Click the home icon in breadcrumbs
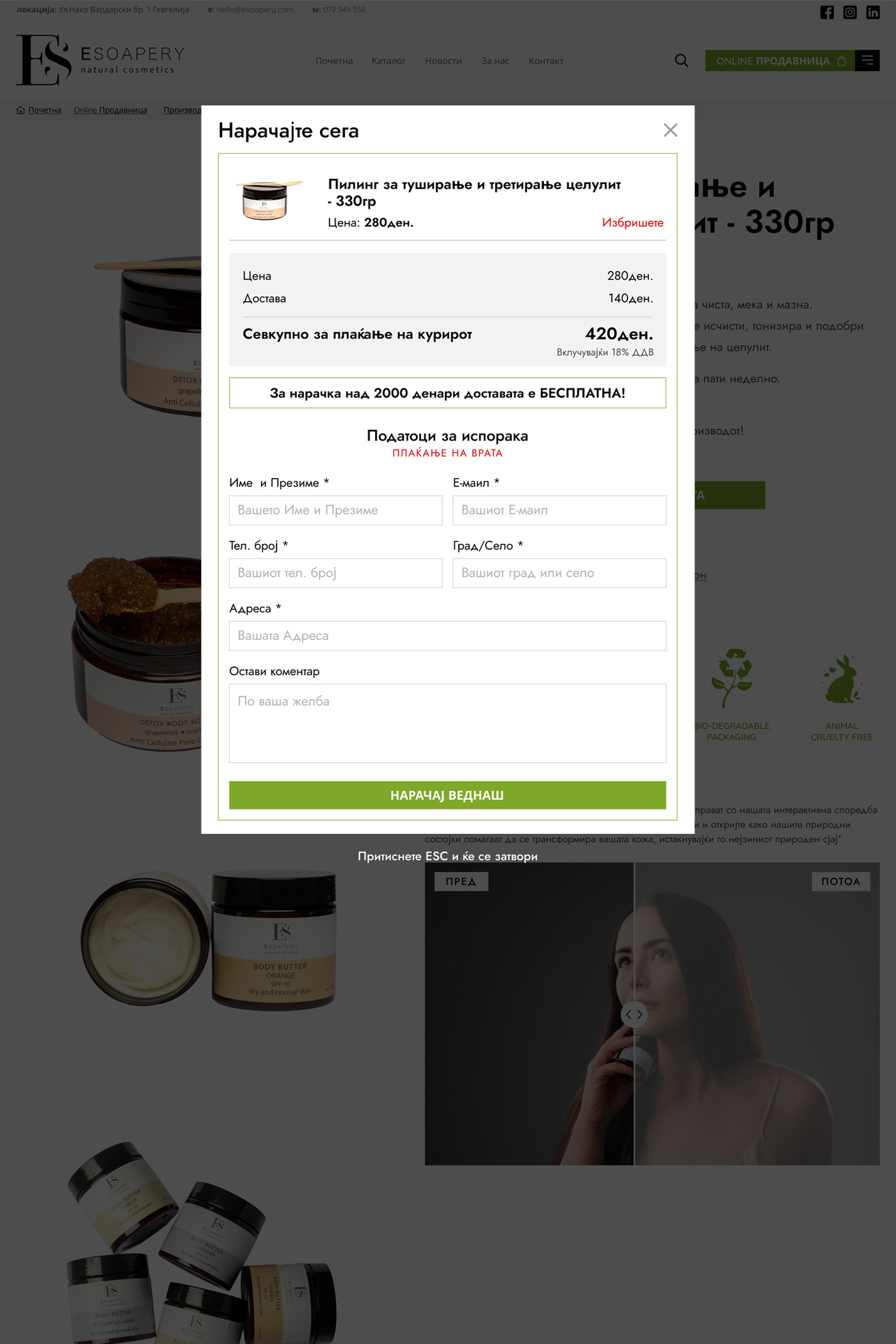 [20, 110]
